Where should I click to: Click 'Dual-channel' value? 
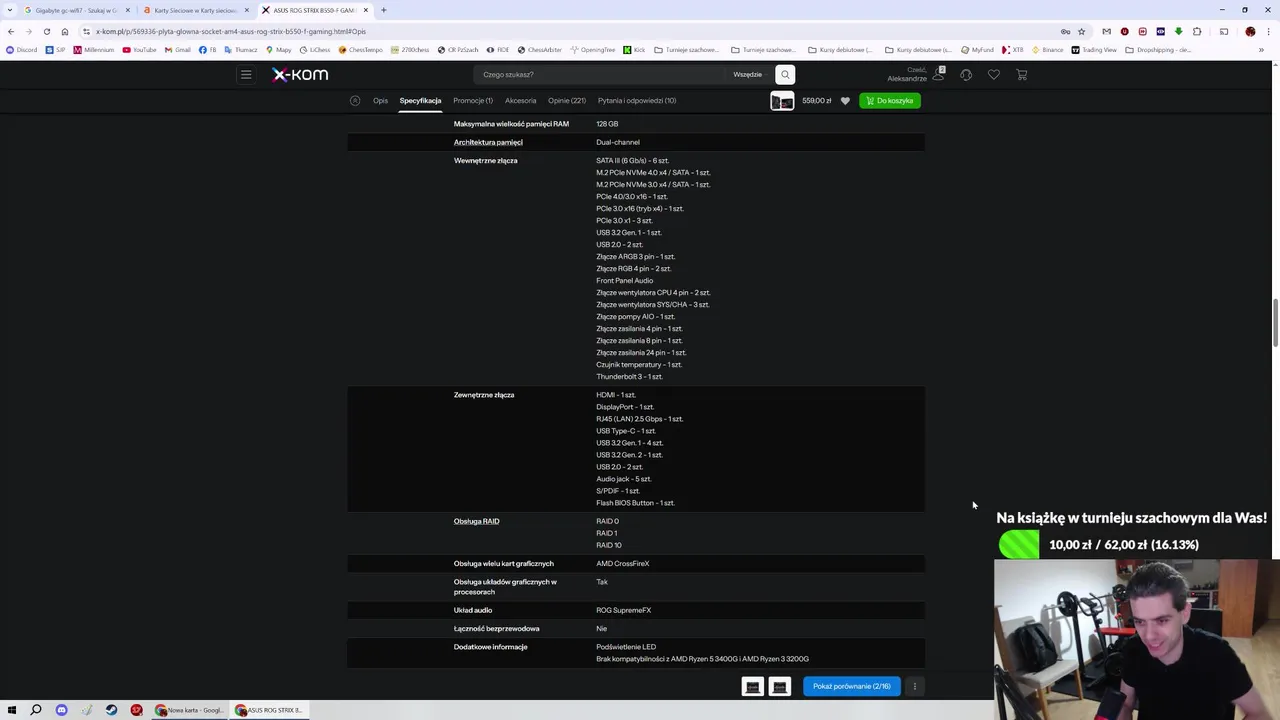coord(618,142)
